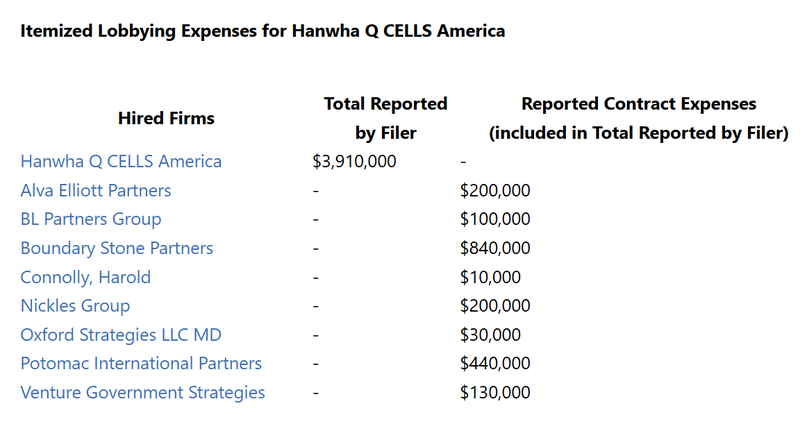
Task: Click the $10,000 contract expense value
Action: (490, 277)
